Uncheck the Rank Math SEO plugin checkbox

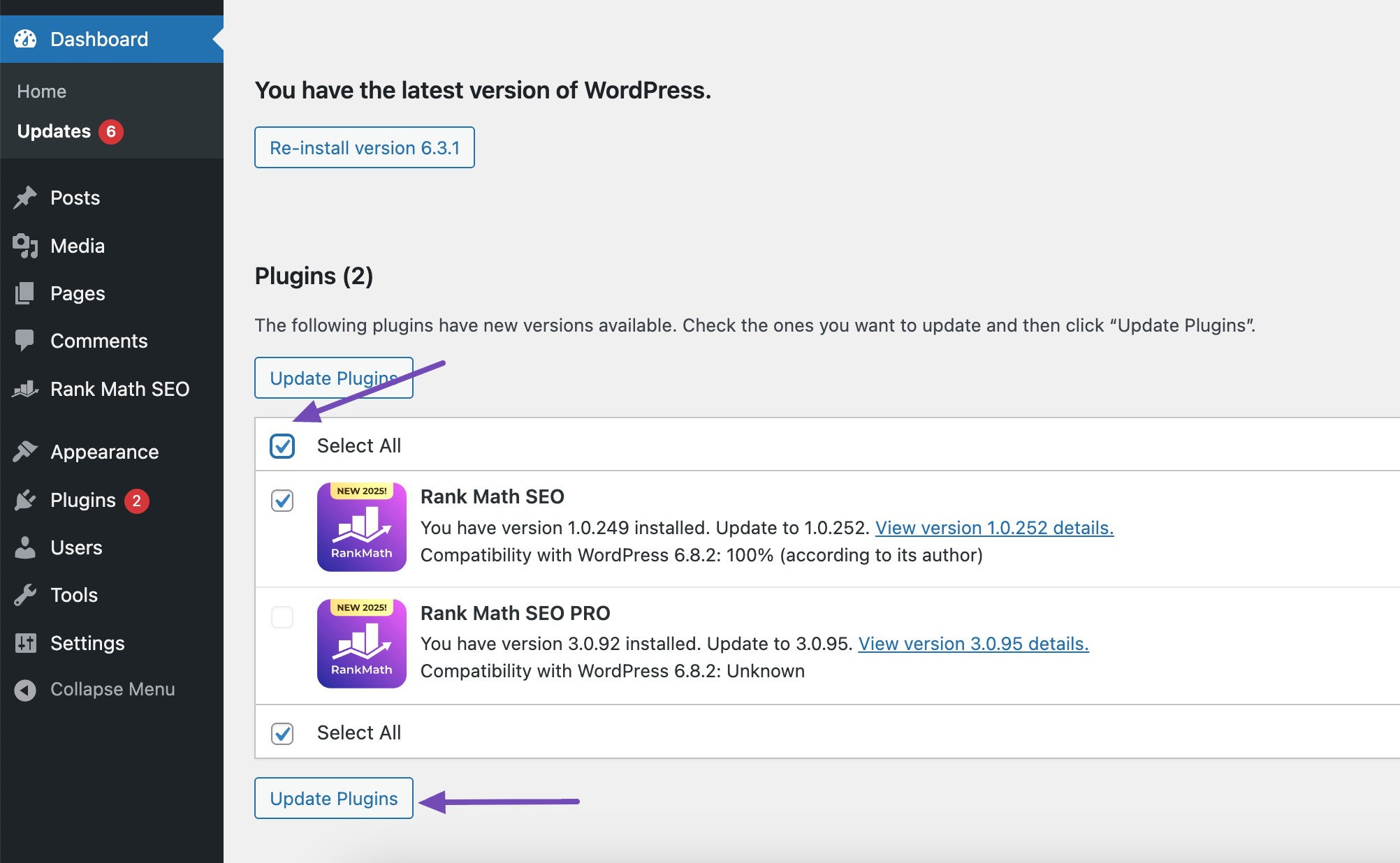tap(282, 501)
